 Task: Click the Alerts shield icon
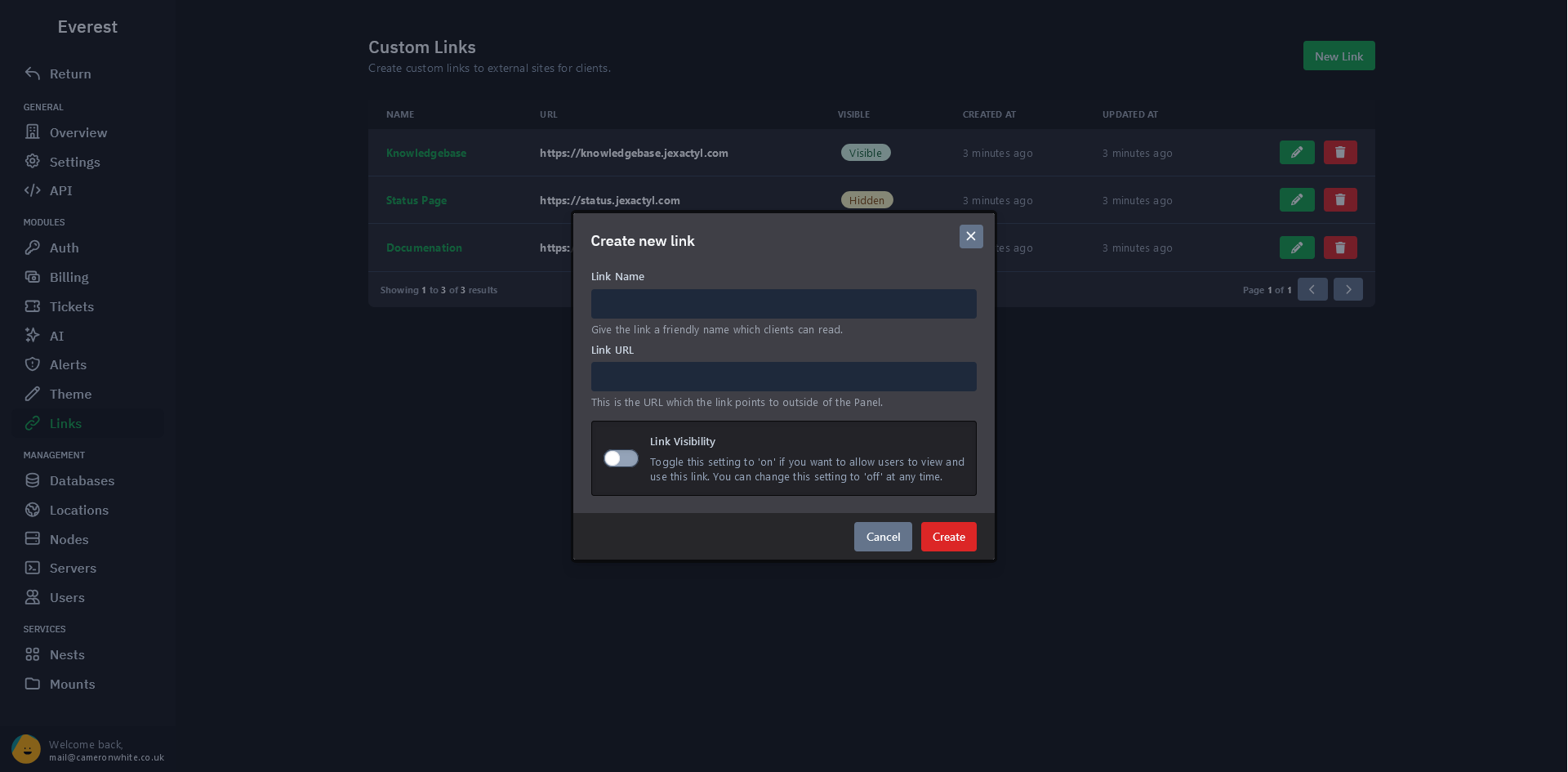(x=33, y=364)
